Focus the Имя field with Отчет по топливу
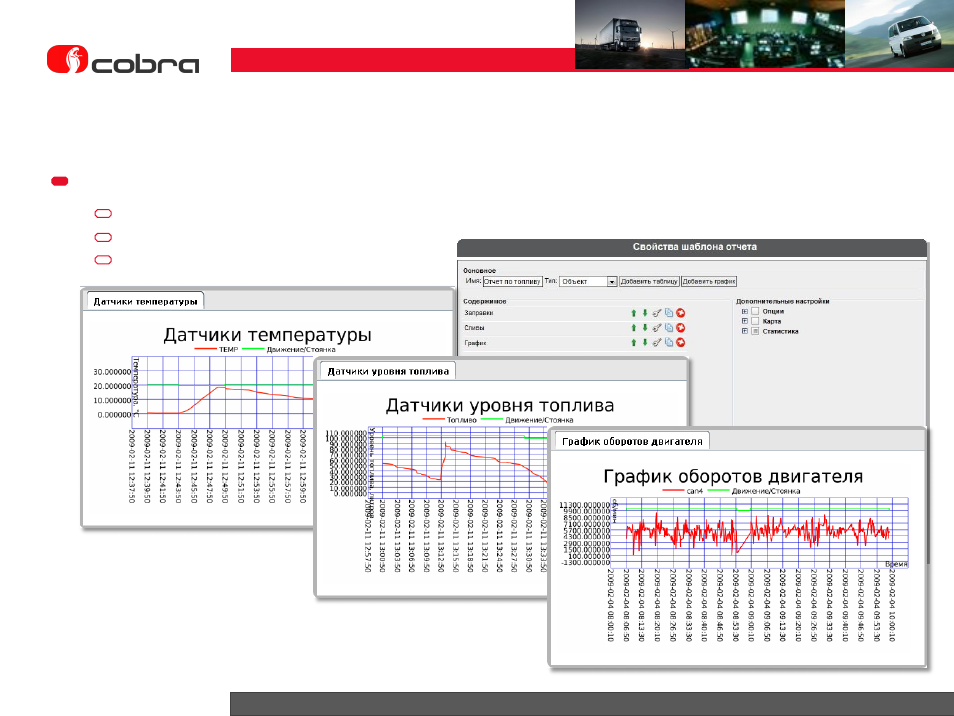Viewport: 954px width, 716px height. point(512,282)
